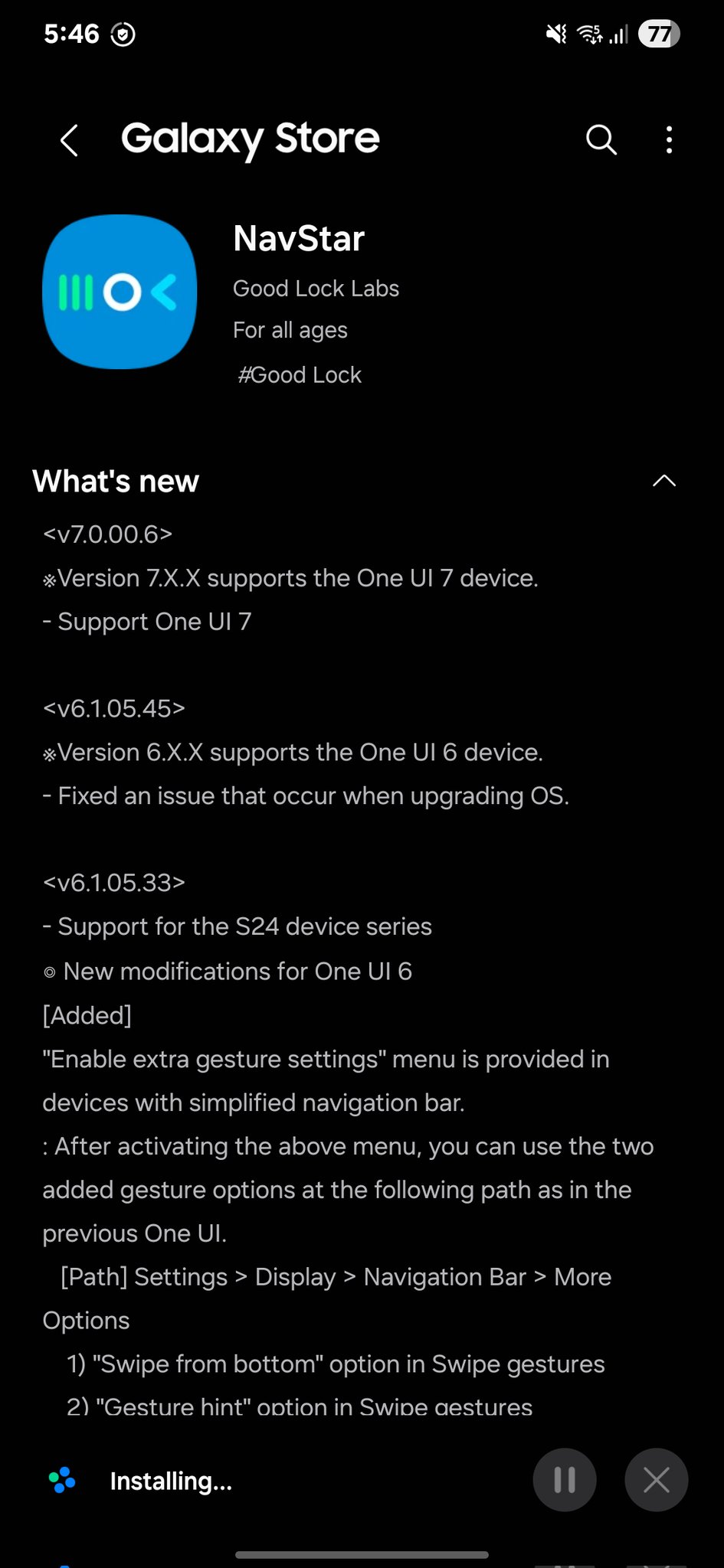Go back using the back arrow
The image size is (724, 1568).
point(69,141)
